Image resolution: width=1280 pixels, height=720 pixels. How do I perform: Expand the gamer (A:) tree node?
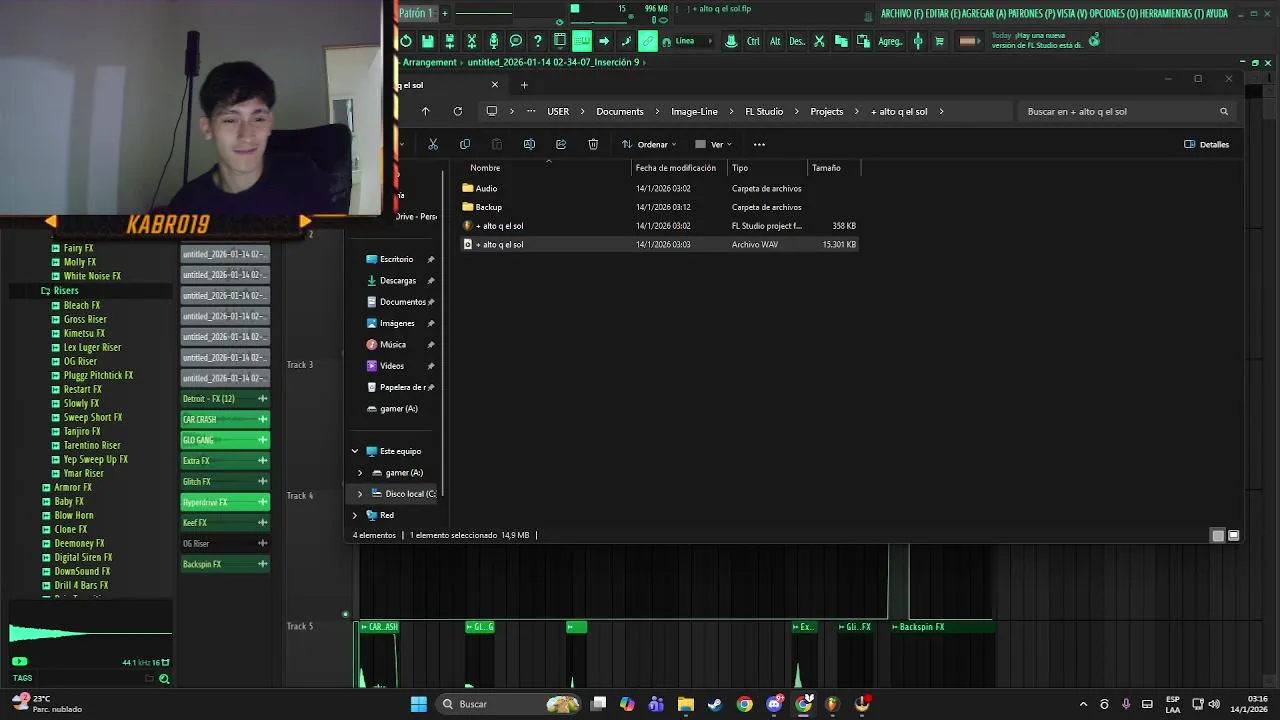(x=360, y=472)
